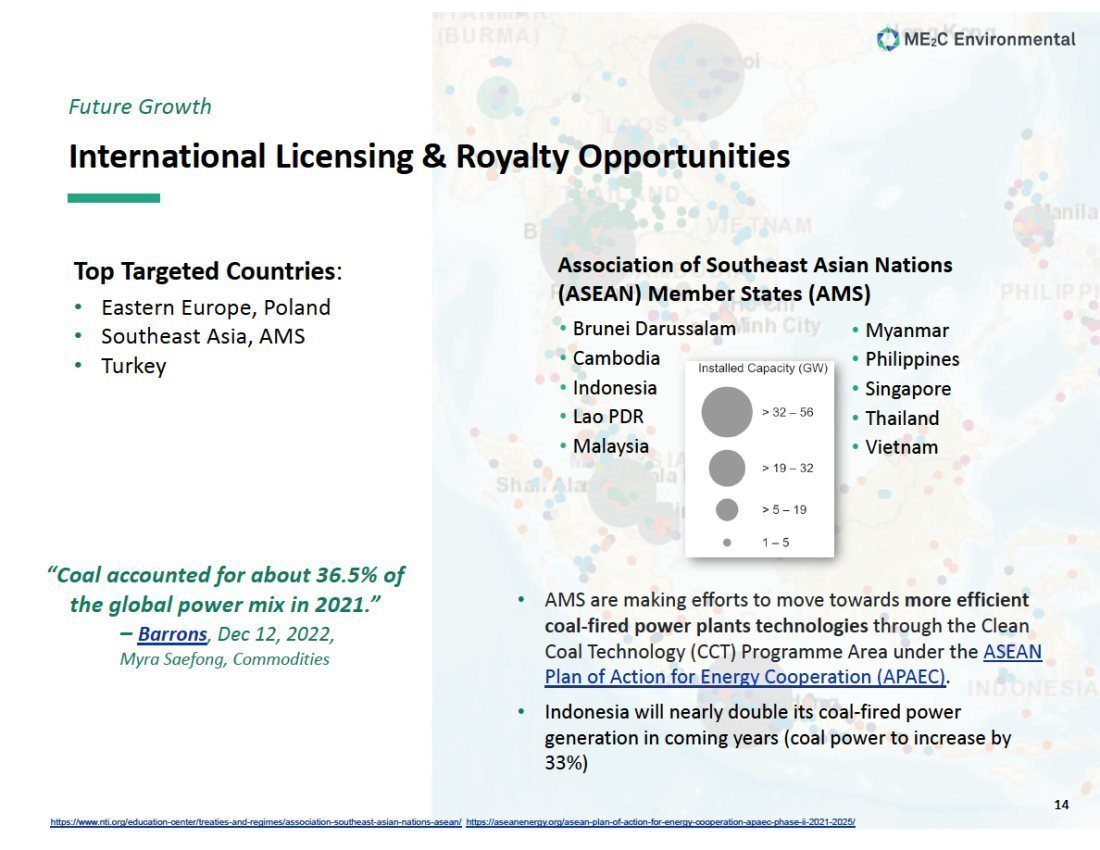Select the Installed Capacity (GW) legend title
Screen dimensions: 1100x850
pyautogui.click(x=762, y=368)
